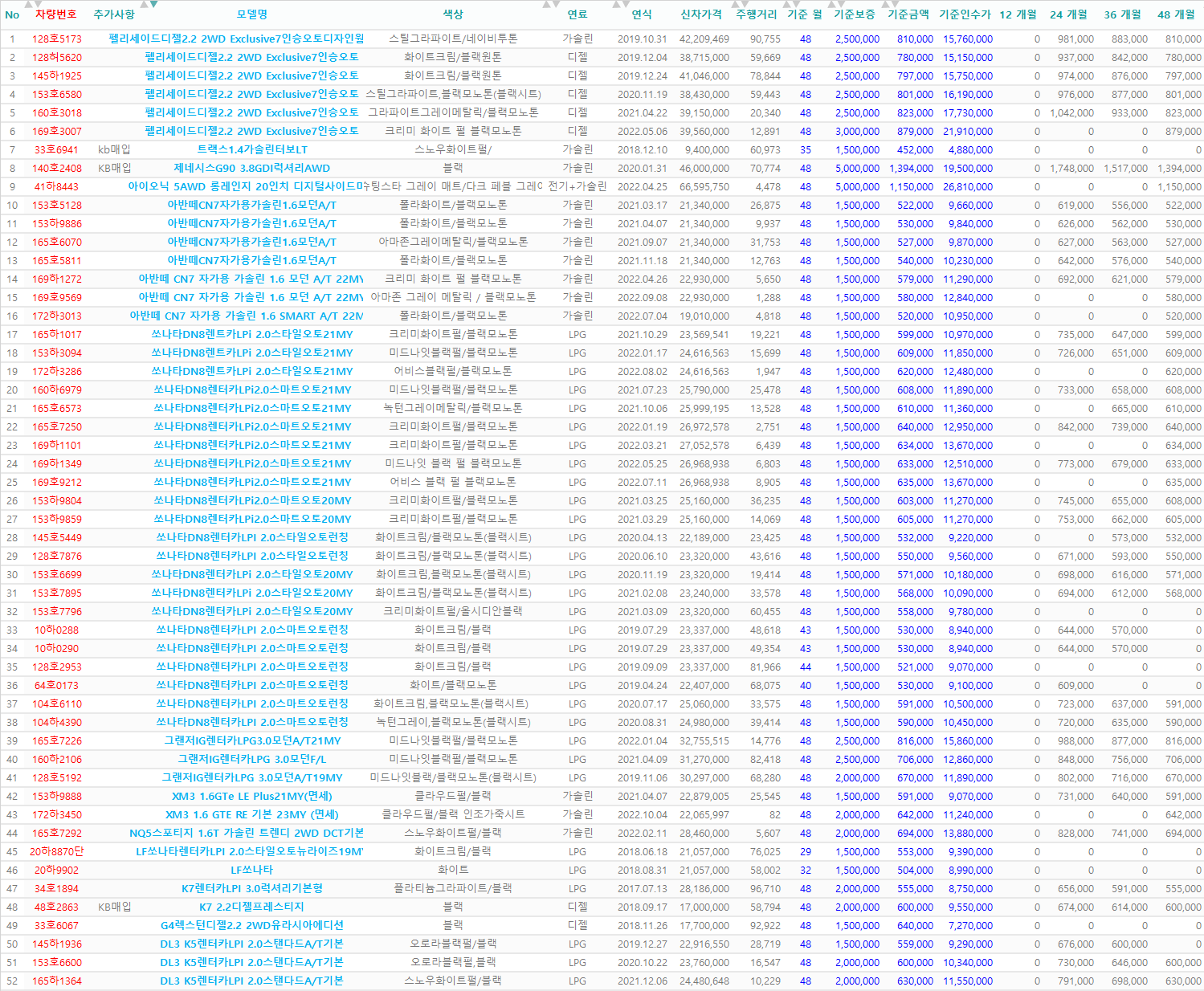Click the ascending sort arrow before the 기준보증 header
Screen dimensions: 1204x991
coord(833,5)
